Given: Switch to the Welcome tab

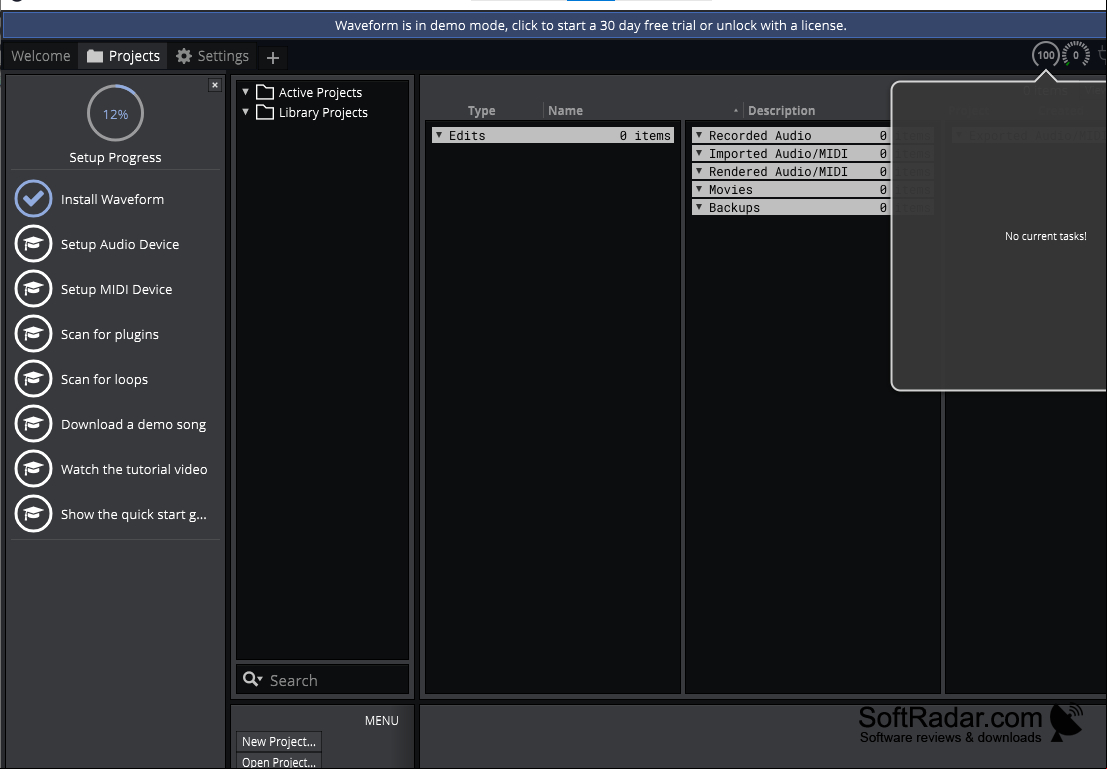Looking at the screenshot, I should (41, 56).
